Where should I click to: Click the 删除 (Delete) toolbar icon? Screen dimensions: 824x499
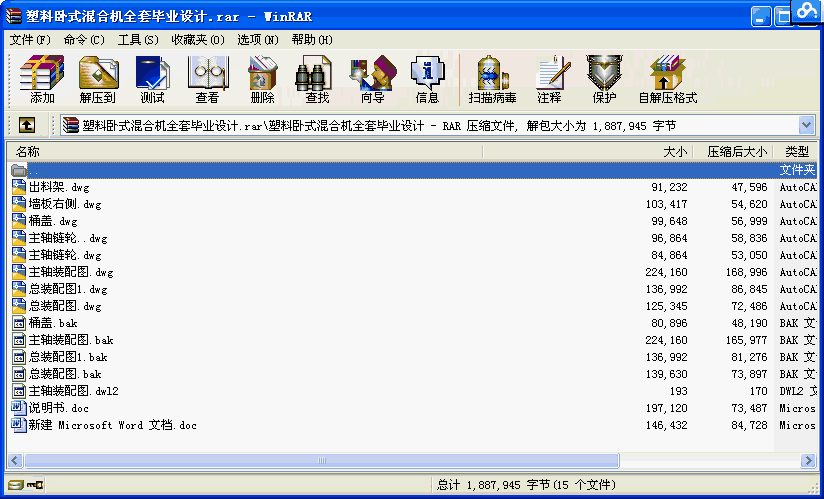262,79
